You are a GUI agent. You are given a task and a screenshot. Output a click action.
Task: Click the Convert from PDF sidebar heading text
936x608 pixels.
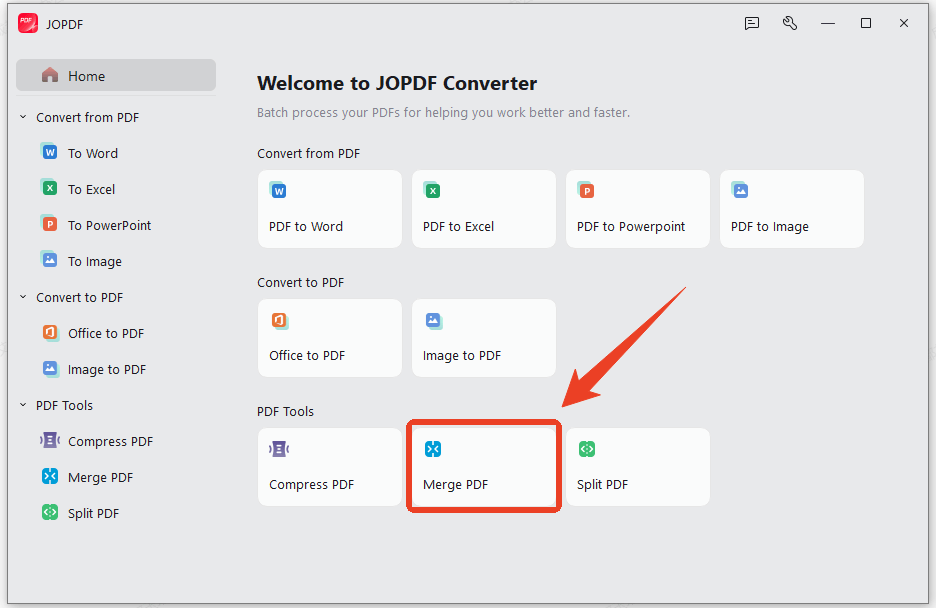[87, 118]
